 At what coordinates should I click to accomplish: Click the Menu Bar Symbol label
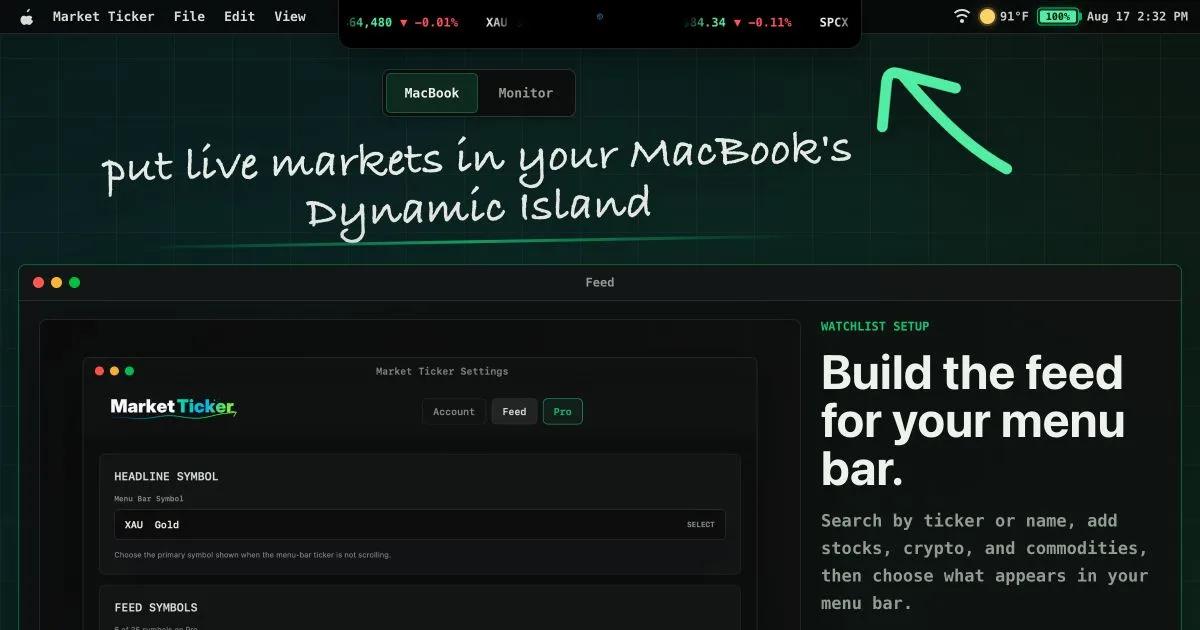[149, 499]
